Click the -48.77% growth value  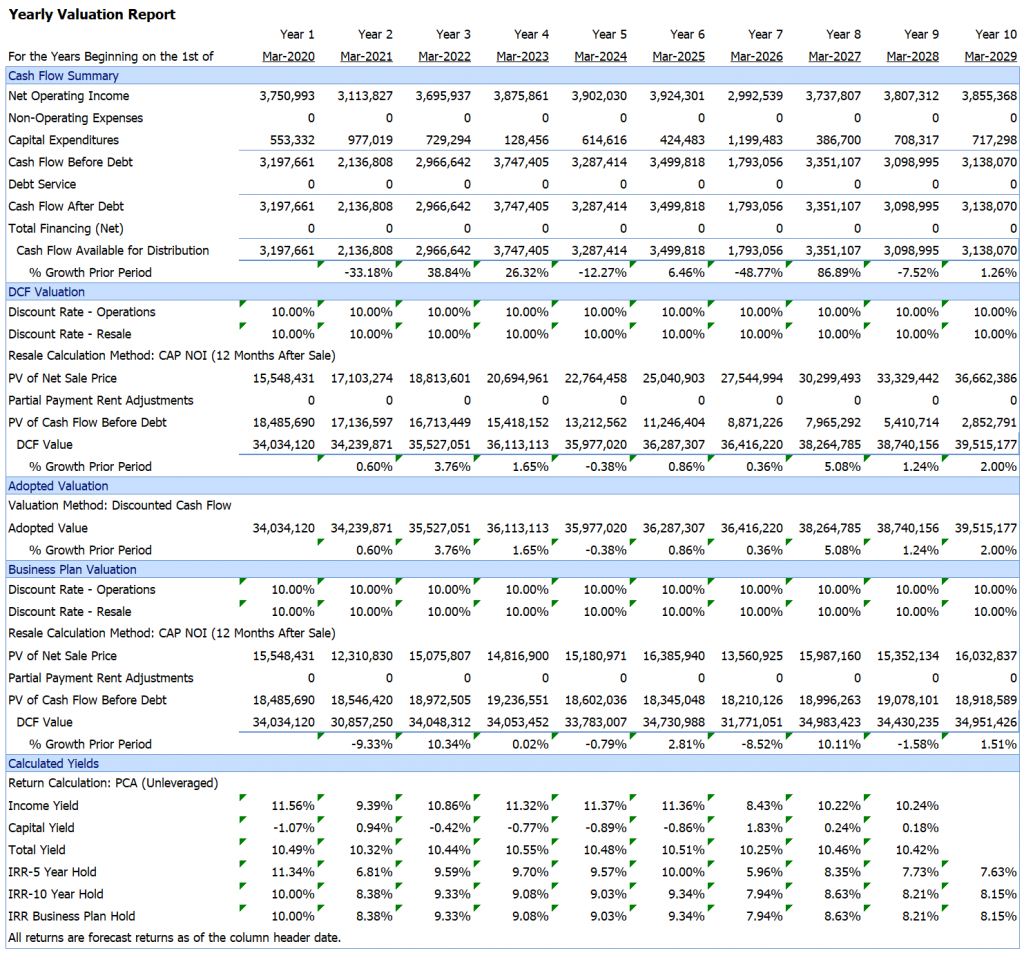[758, 273]
